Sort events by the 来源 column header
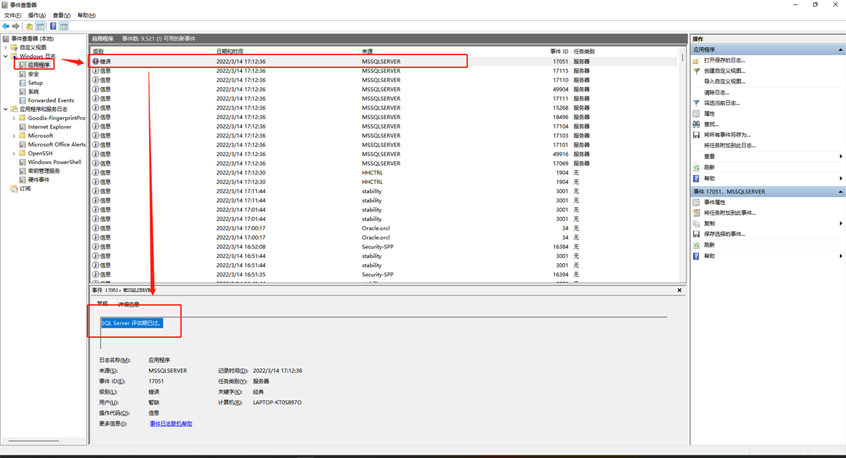Screen dimensions: 846x458 [368, 51]
